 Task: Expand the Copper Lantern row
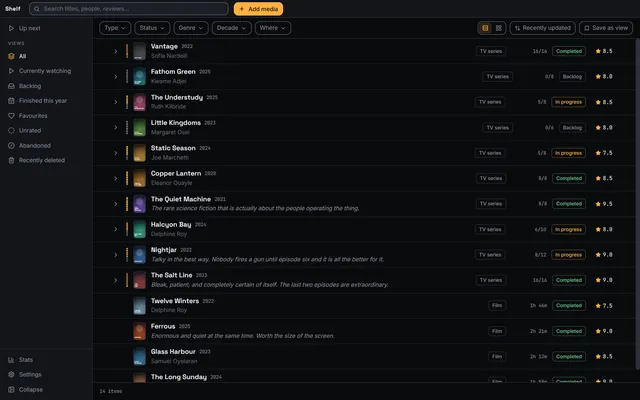[116, 178]
